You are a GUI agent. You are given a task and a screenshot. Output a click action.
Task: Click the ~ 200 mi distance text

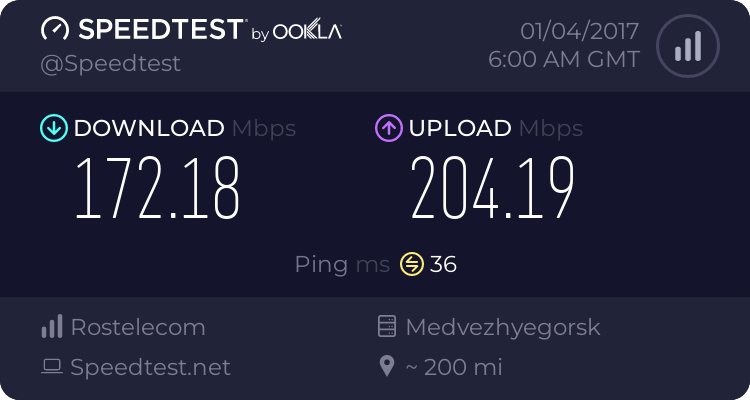pyautogui.click(x=453, y=367)
